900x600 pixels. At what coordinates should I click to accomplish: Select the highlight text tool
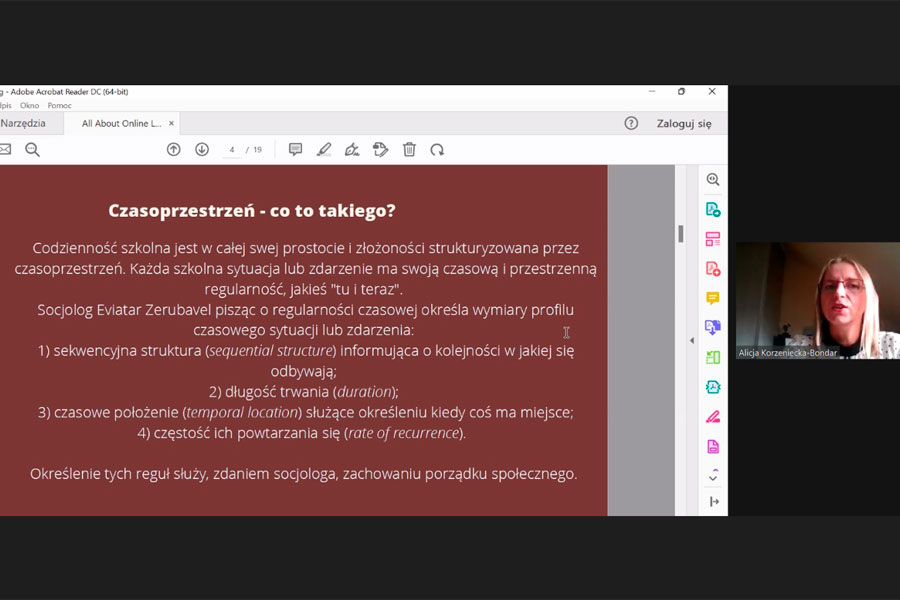324,150
